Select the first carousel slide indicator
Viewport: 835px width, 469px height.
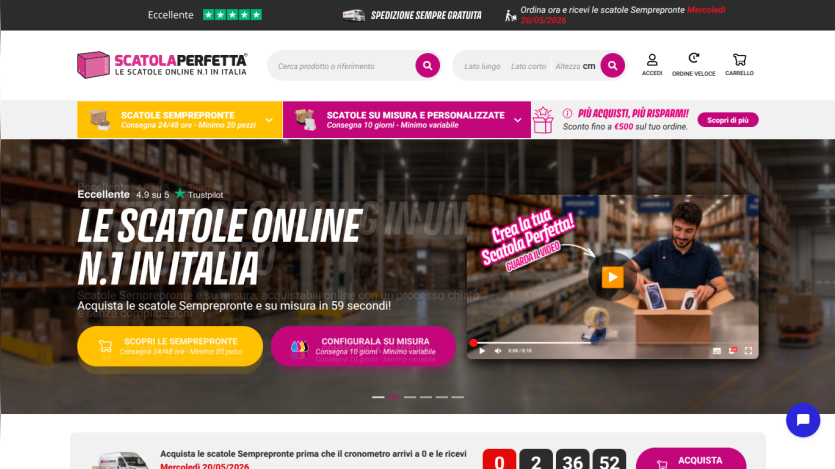point(378,397)
